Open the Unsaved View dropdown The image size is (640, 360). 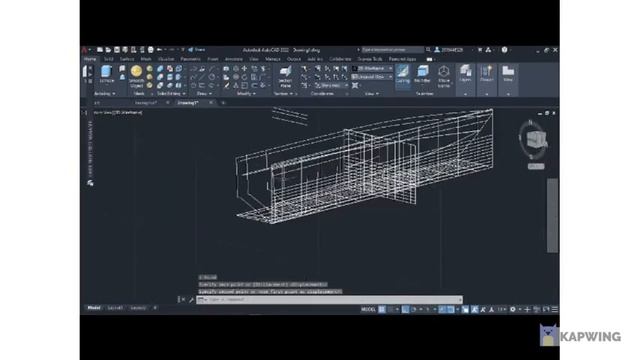tap(372, 77)
